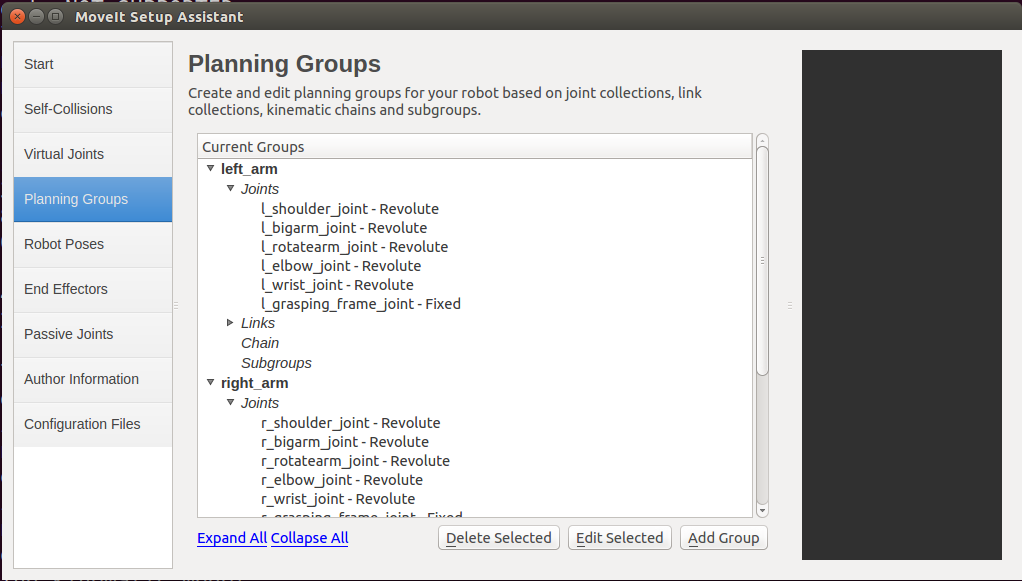1022x581 pixels.
Task: Click the splitter handle beside the dark preview
Action: [x=789, y=305]
